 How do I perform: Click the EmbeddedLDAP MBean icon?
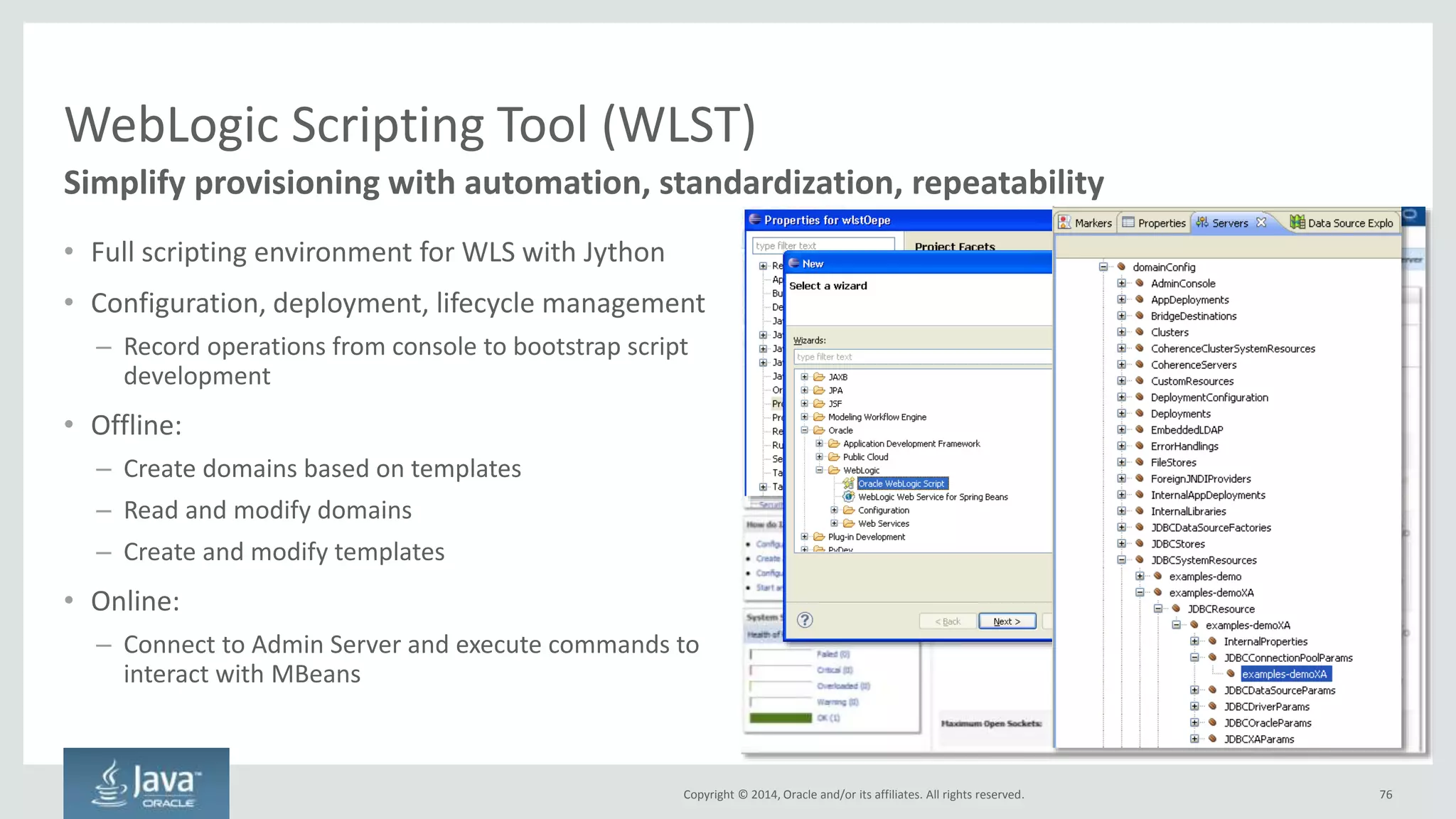tap(1140, 429)
